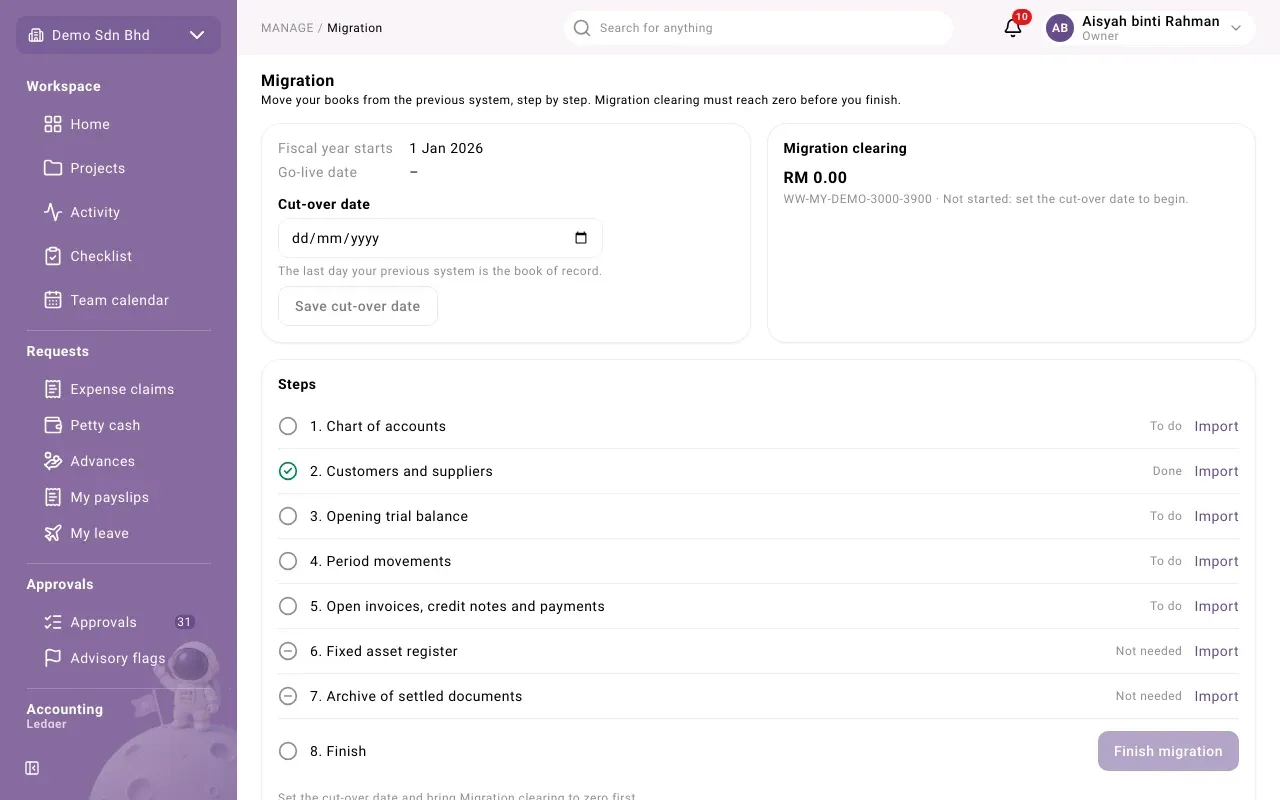Click the Expense claims receipt icon
Viewport: 1280px width, 800px height.
(x=53, y=389)
